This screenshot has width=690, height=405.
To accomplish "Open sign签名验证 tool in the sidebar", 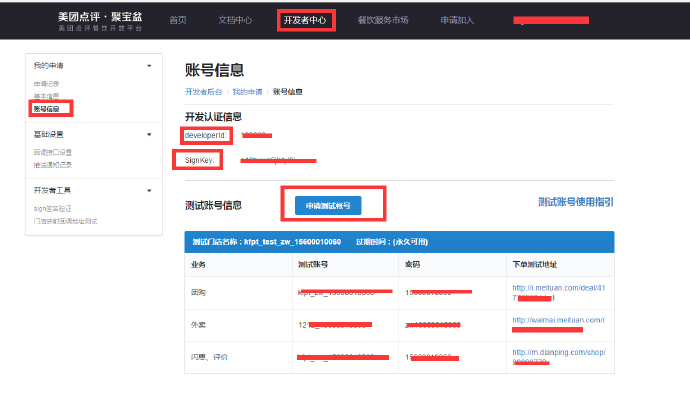I will coord(52,209).
